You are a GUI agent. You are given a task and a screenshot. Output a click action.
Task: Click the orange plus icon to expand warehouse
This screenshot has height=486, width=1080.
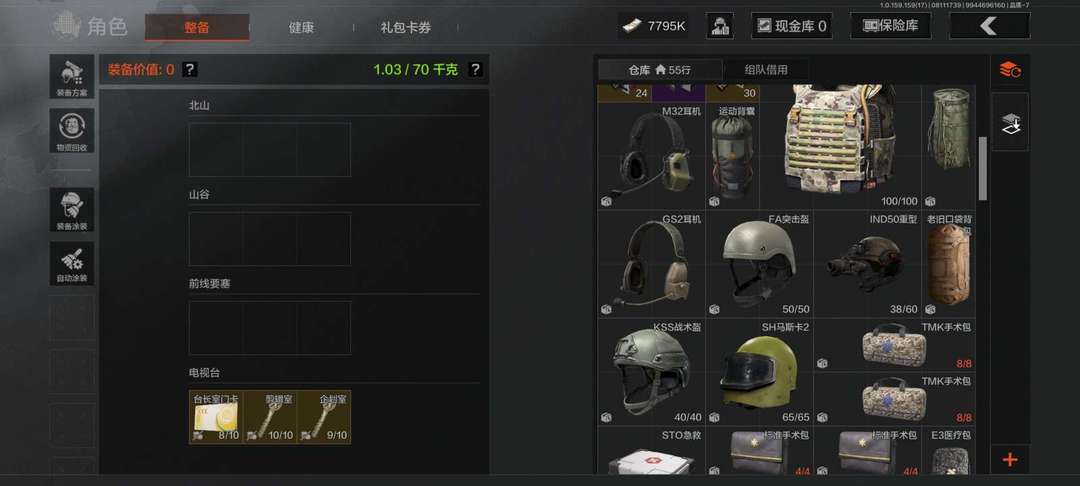(x=1010, y=460)
